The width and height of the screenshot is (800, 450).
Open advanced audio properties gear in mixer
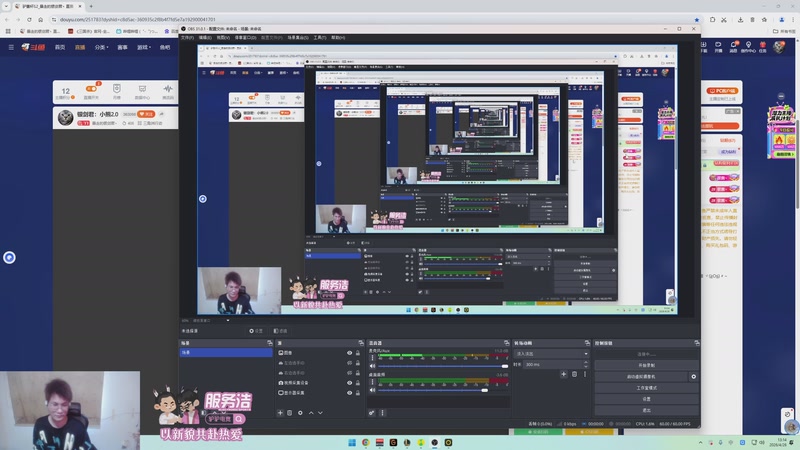click(x=372, y=413)
